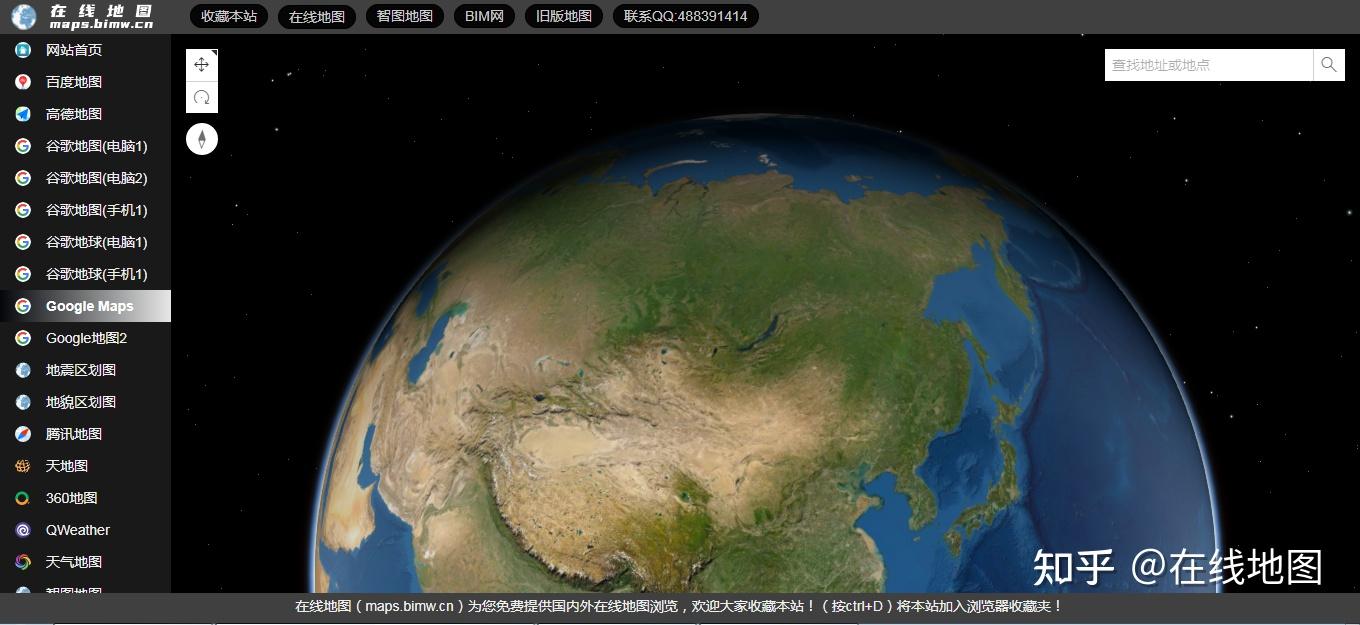Click the compass icon to reset north
This screenshot has height=625, width=1360.
[x=201, y=139]
